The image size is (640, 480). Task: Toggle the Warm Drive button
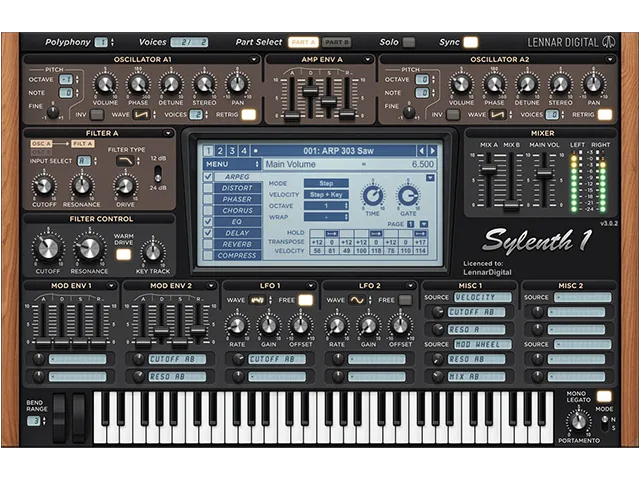point(123,255)
